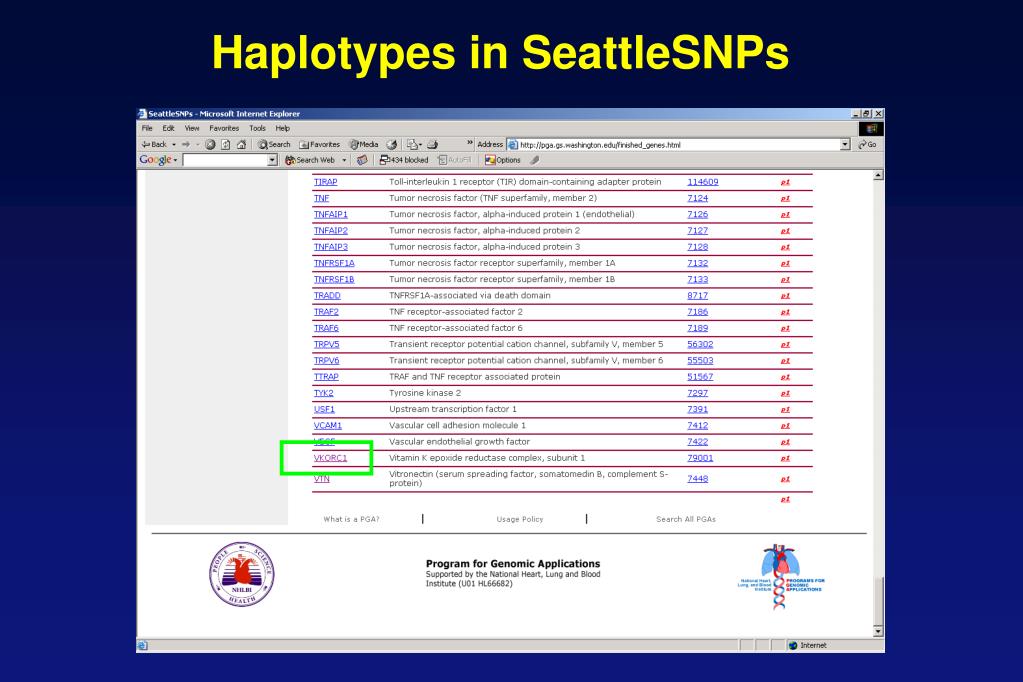Image resolution: width=1023 pixels, height=682 pixels.
Task: Stop page loading with Stop icon
Action: tap(210, 144)
